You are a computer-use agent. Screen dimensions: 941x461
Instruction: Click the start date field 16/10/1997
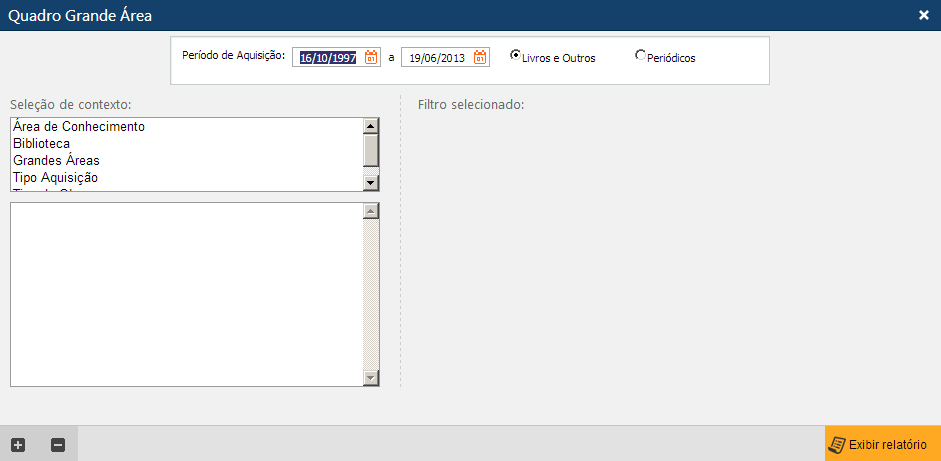[x=328, y=58]
